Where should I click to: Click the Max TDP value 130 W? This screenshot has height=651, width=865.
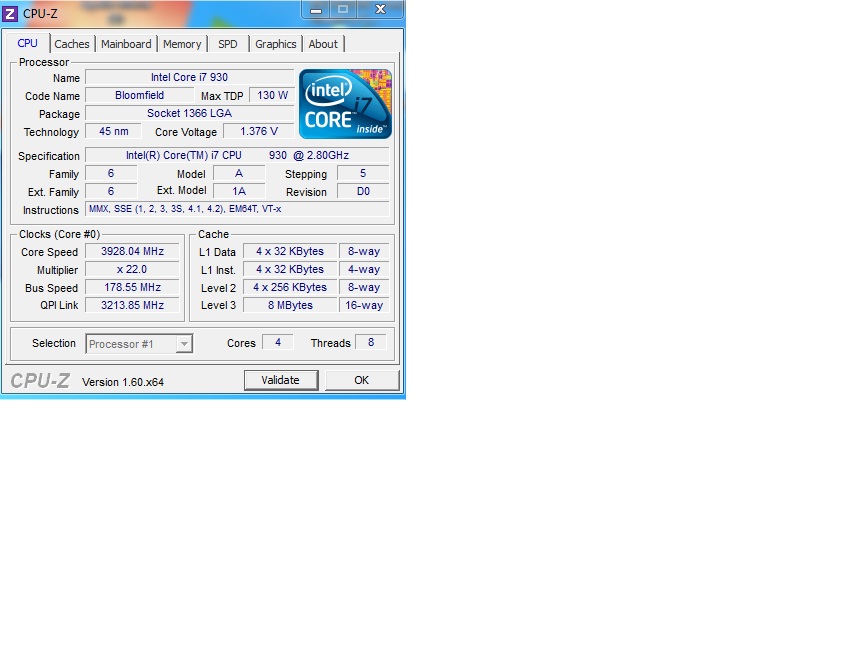tap(272, 95)
